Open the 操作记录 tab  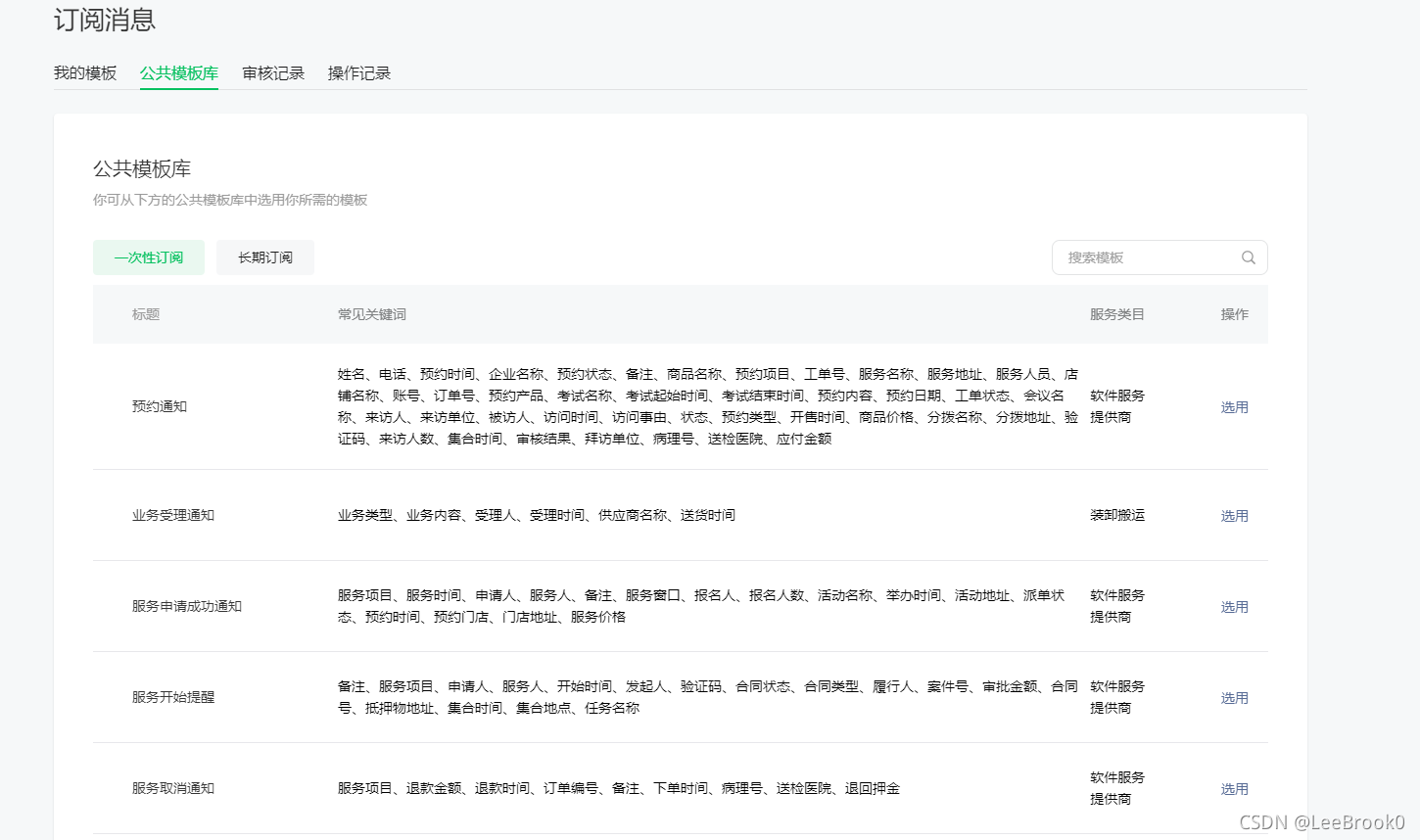[359, 73]
